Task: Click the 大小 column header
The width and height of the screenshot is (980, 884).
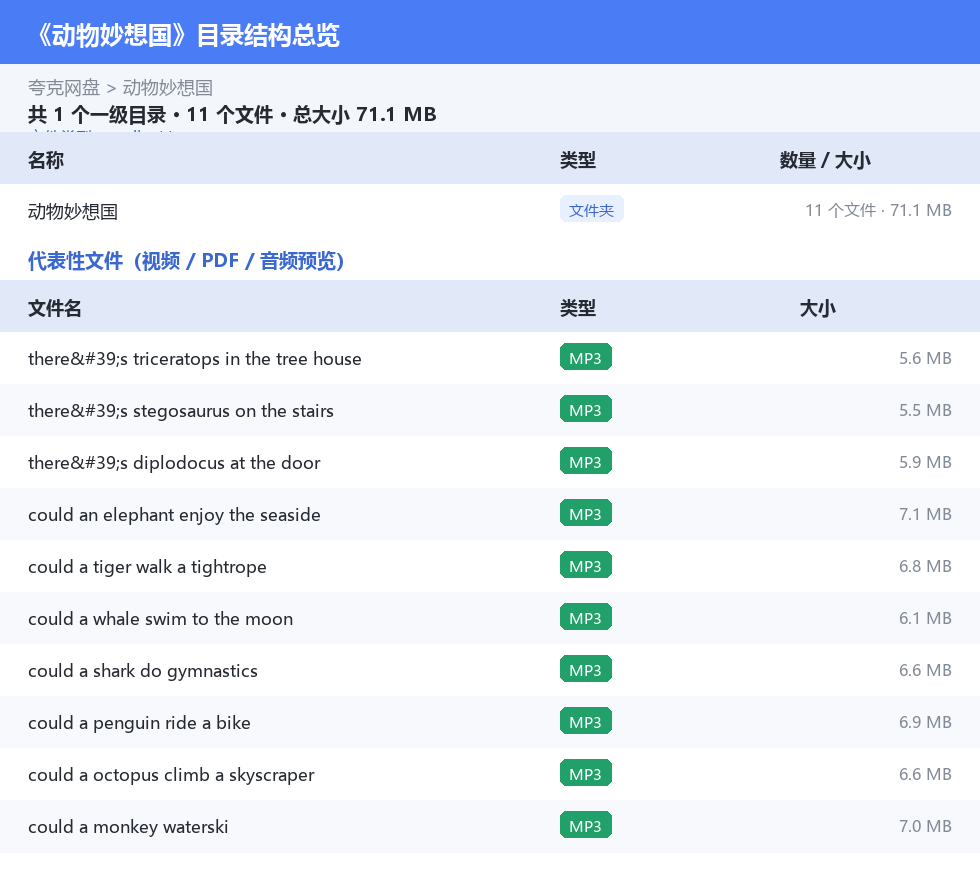Action: click(x=818, y=308)
